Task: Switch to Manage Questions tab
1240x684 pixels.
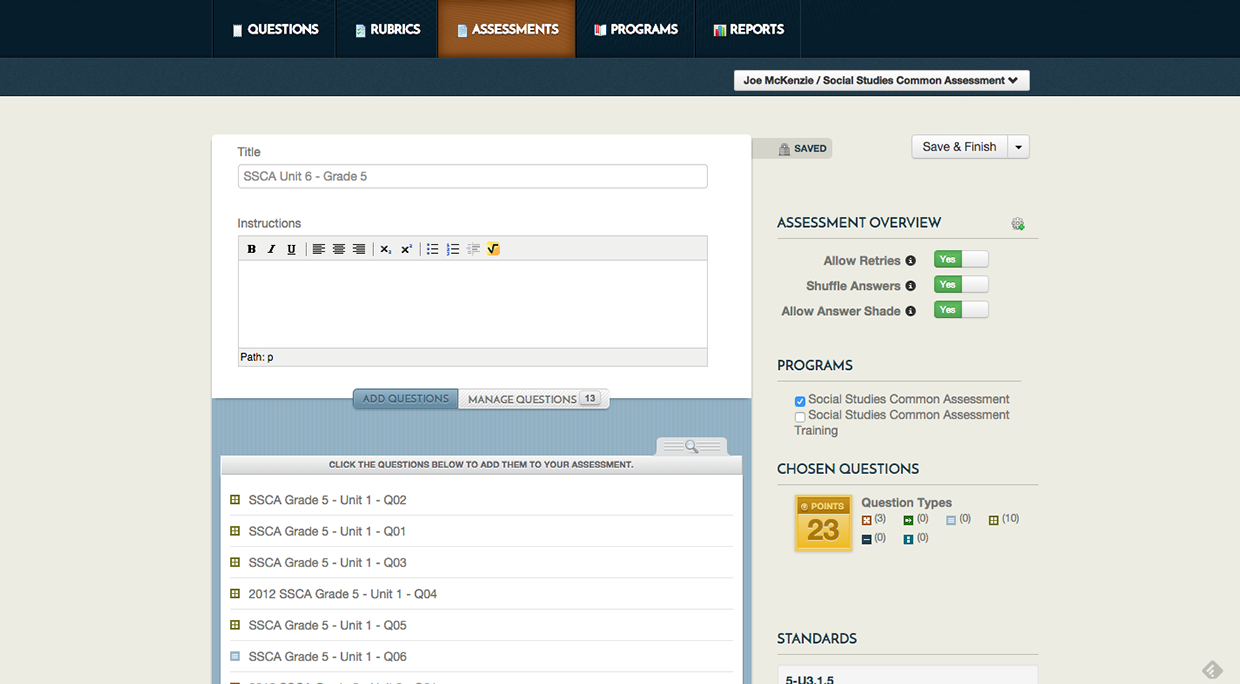Action: [532, 399]
